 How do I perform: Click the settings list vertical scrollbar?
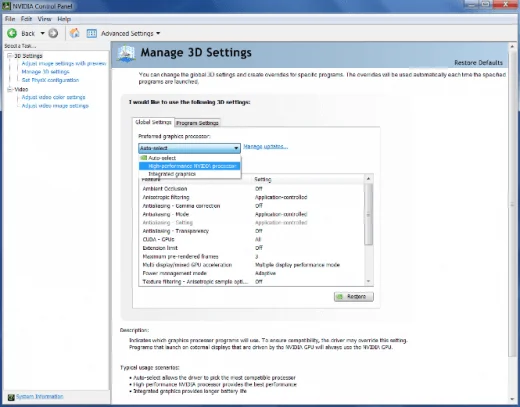pyautogui.click(x=368, y=230)
